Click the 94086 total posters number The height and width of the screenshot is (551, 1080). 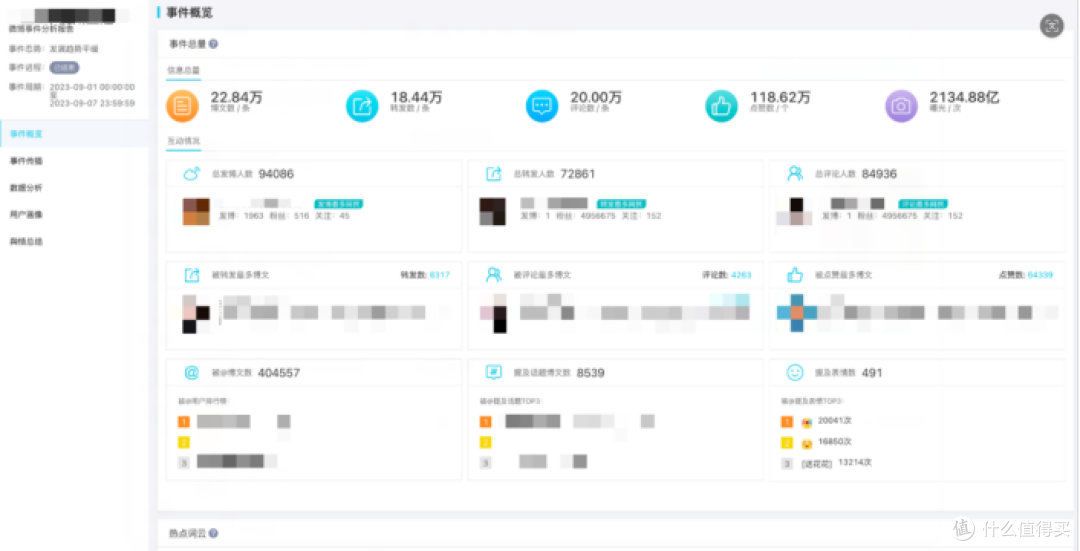(276, 174)
